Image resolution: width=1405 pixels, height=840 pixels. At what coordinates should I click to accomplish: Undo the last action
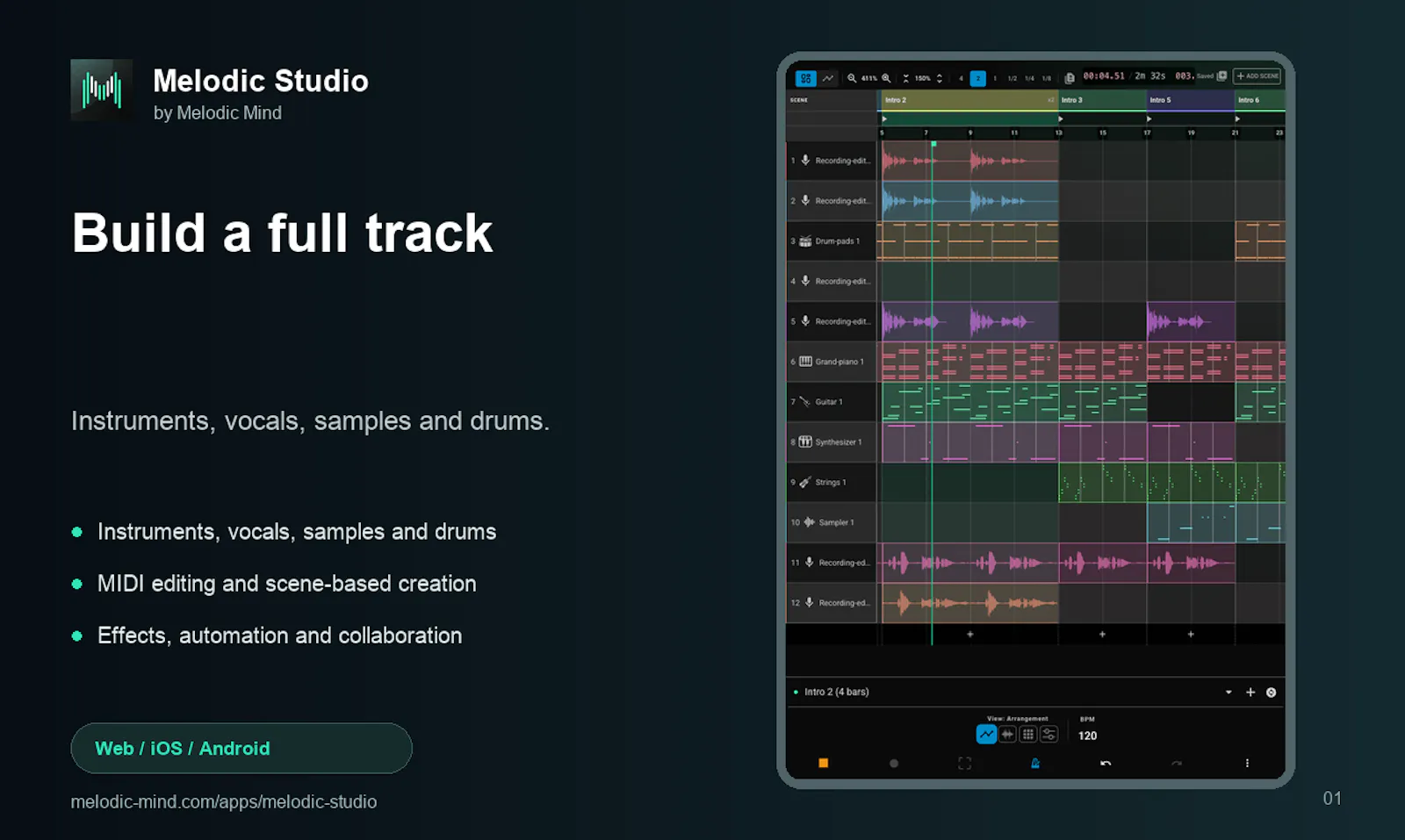point(1106,764)
